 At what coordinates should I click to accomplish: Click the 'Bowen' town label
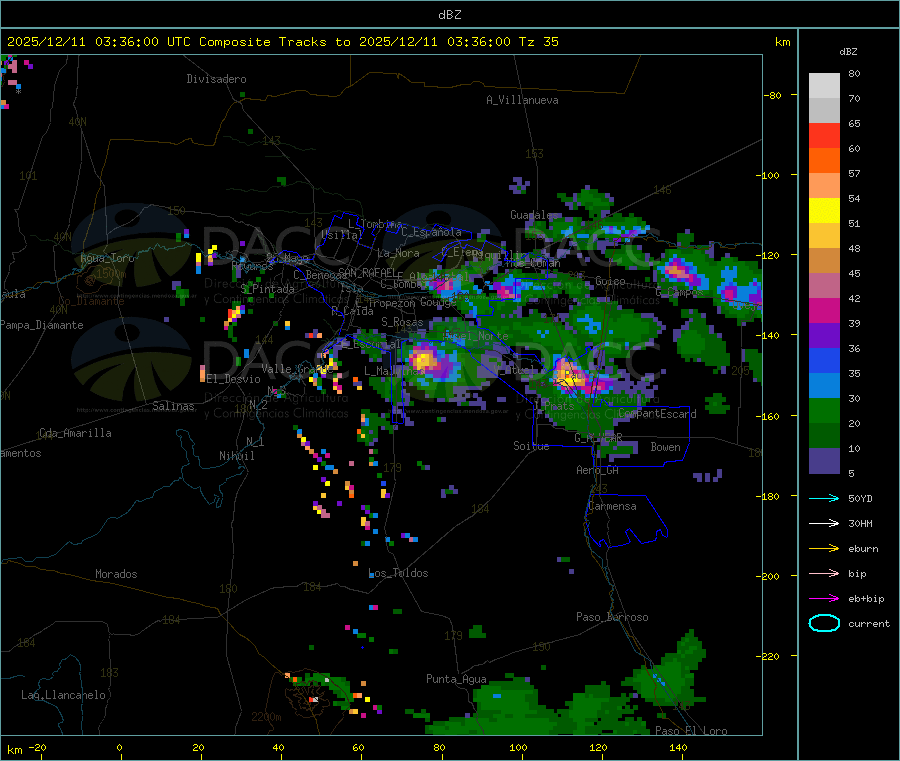click(665, 447)
